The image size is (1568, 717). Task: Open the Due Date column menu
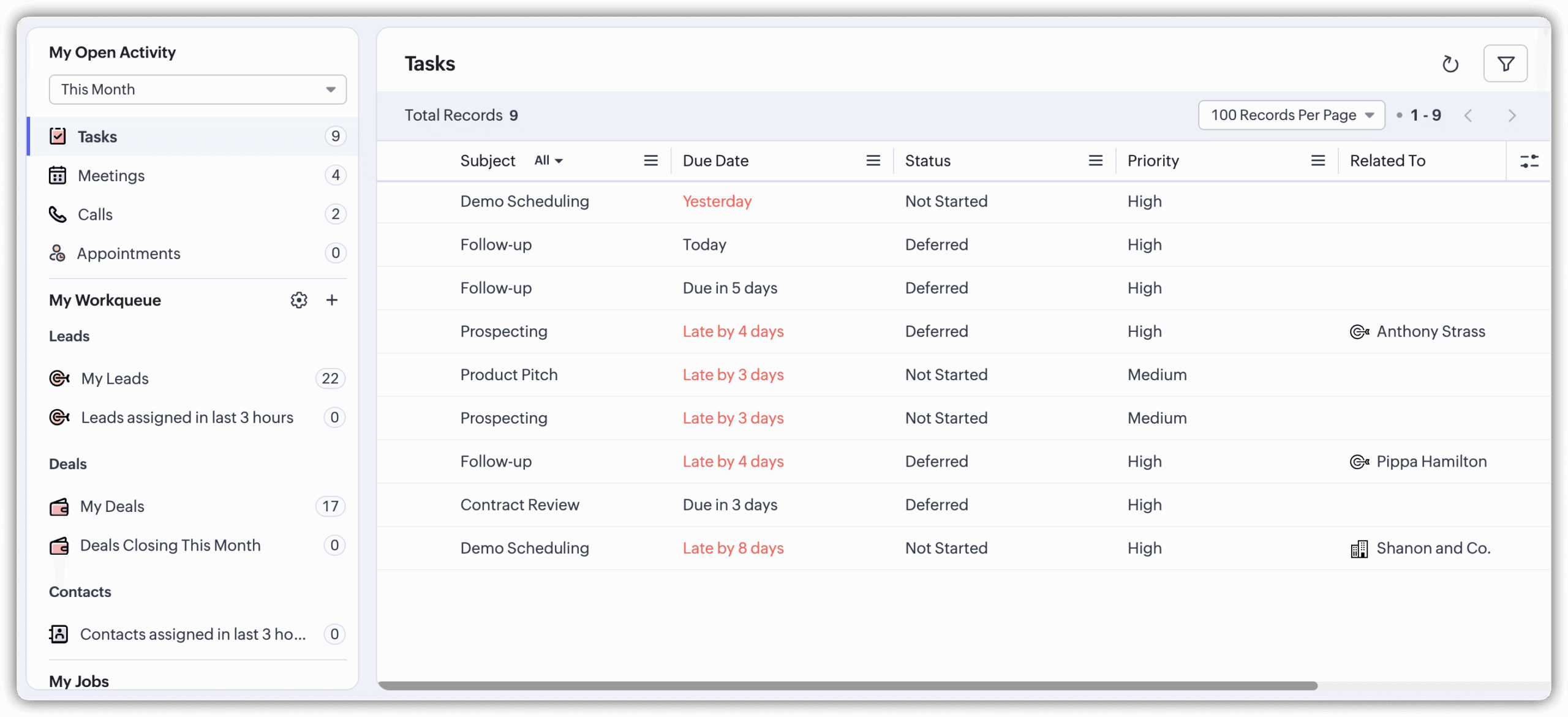(873, 160)
